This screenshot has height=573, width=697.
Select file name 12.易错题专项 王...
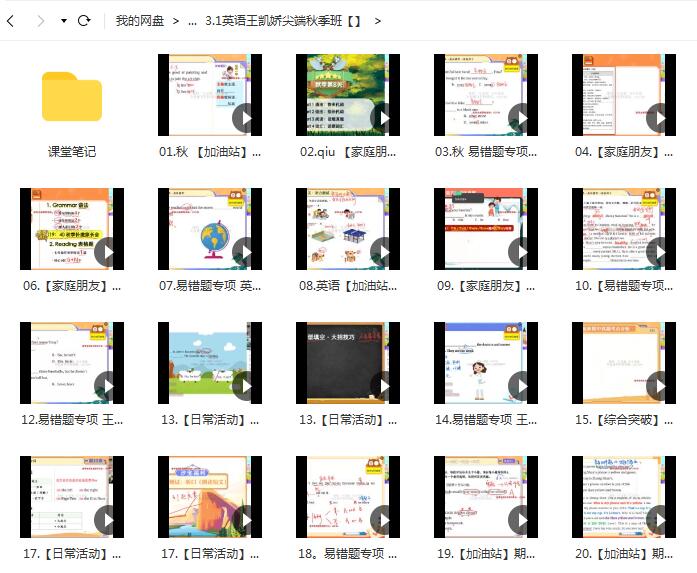pyautogui.click(x=72, y=420)
